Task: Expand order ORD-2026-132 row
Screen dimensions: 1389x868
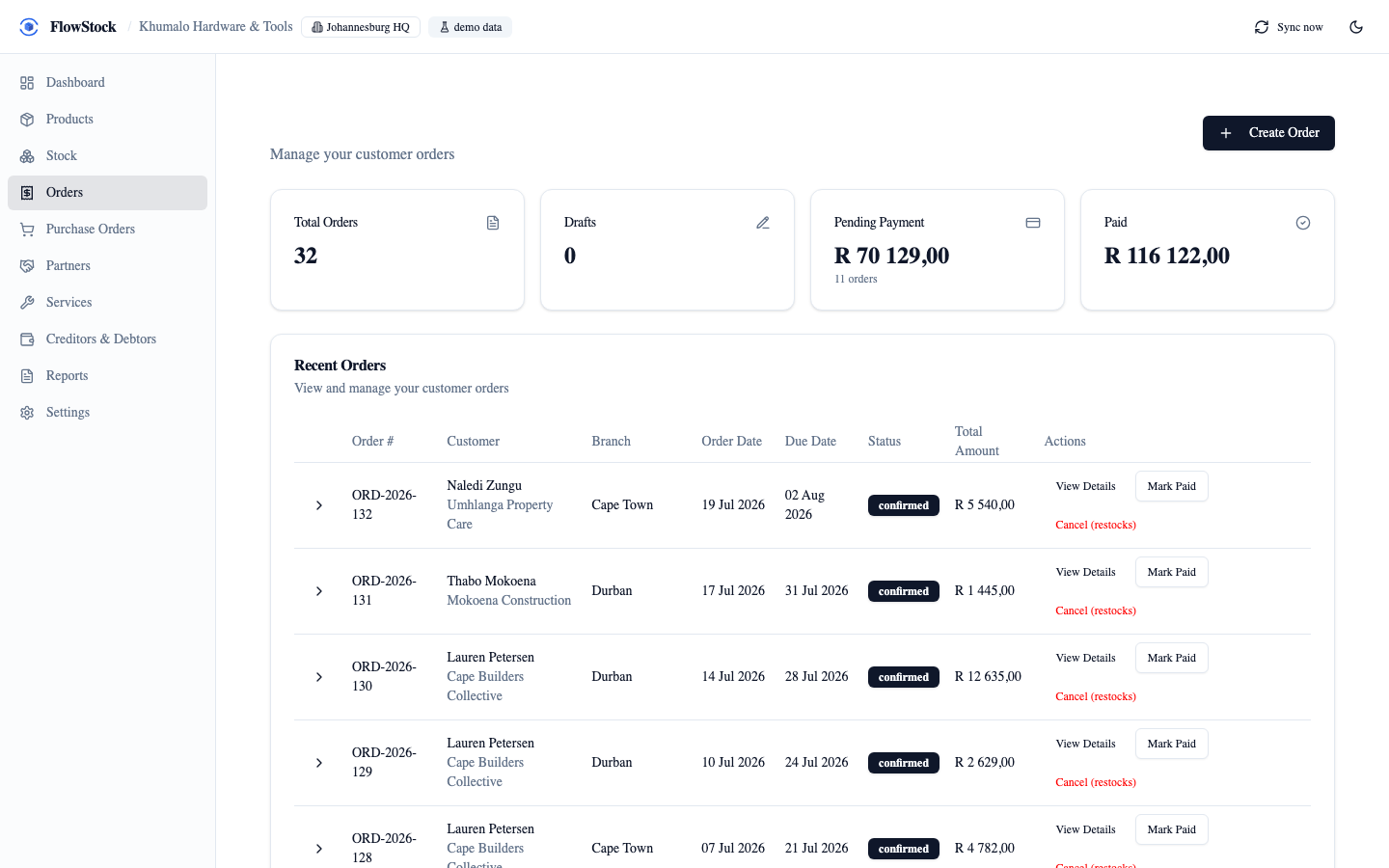Action: [x=319, y=505]
